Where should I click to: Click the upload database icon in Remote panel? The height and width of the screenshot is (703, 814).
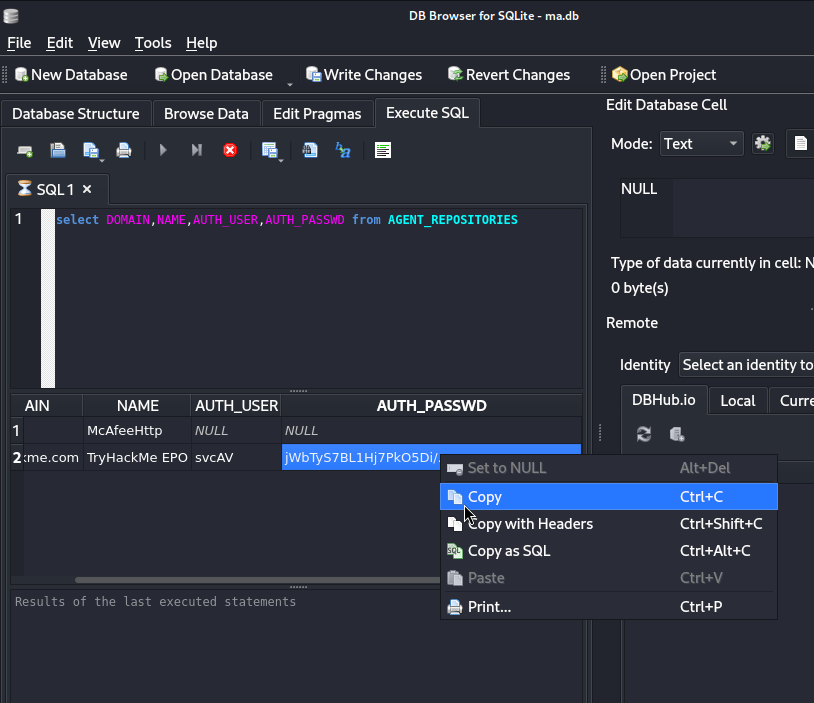tap(677, 434)
